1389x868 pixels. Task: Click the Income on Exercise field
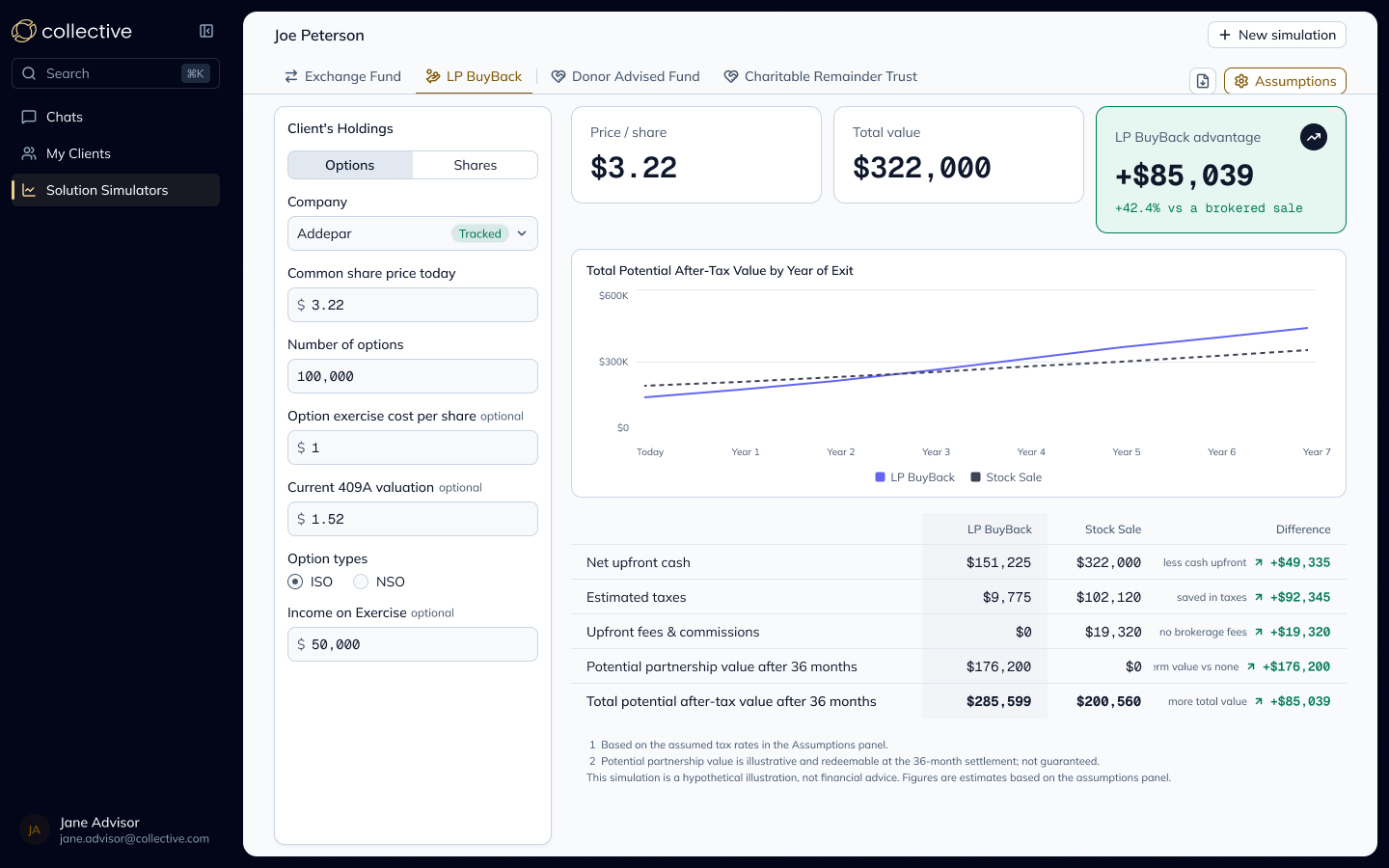coord(413,644)
